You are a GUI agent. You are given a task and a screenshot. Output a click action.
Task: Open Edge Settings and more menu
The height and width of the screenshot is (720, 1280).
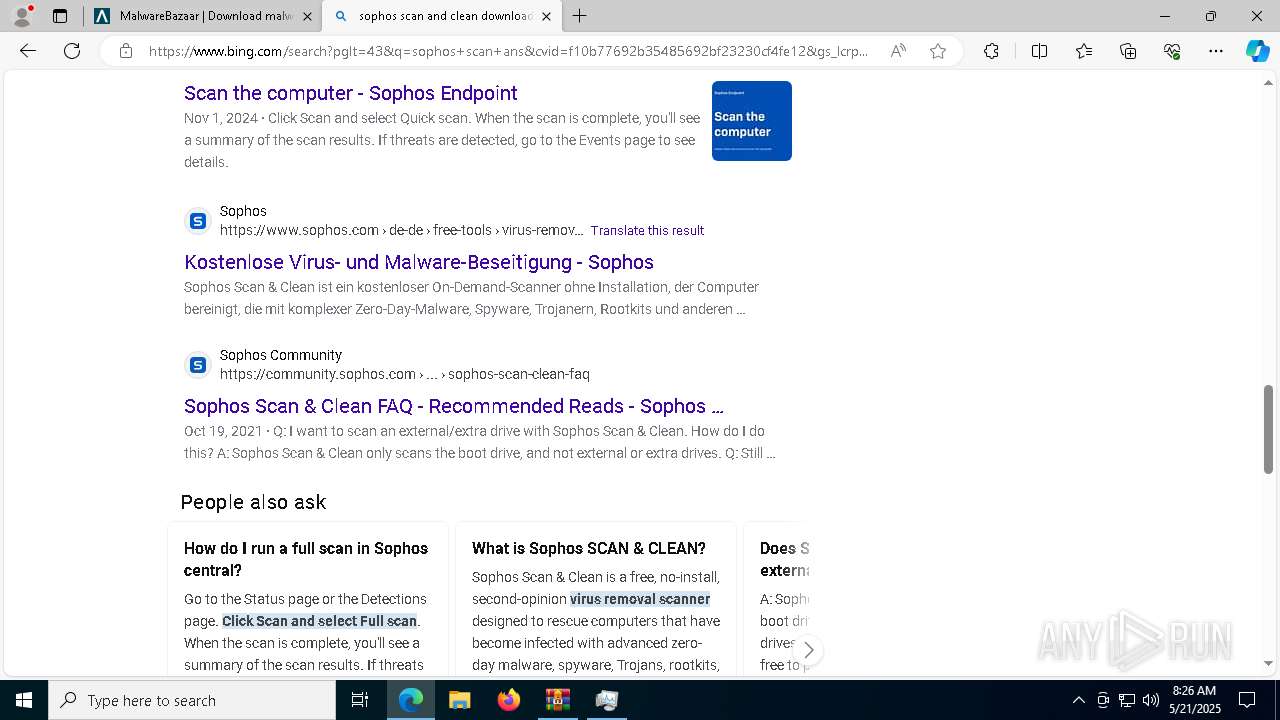pos(1216,51)
